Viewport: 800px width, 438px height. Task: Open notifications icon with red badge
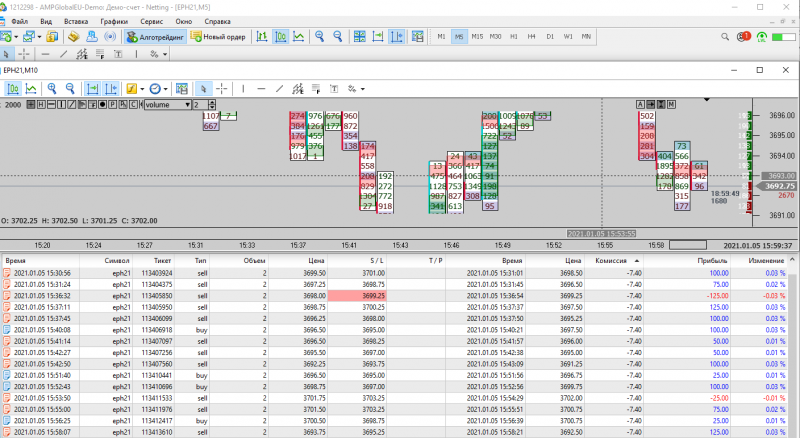(x=742, y=37)
